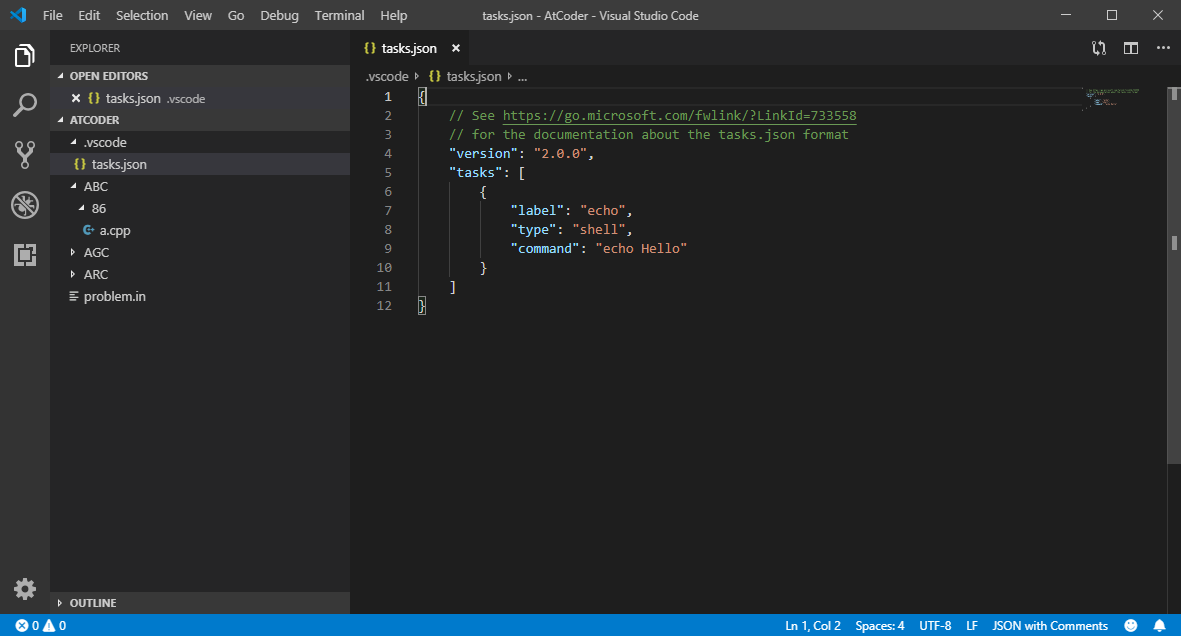The height and width of the screenshot is (636, 1181).
Task: Collapse the OPEN EDITORS section
Action: click(x=108, y=76)
